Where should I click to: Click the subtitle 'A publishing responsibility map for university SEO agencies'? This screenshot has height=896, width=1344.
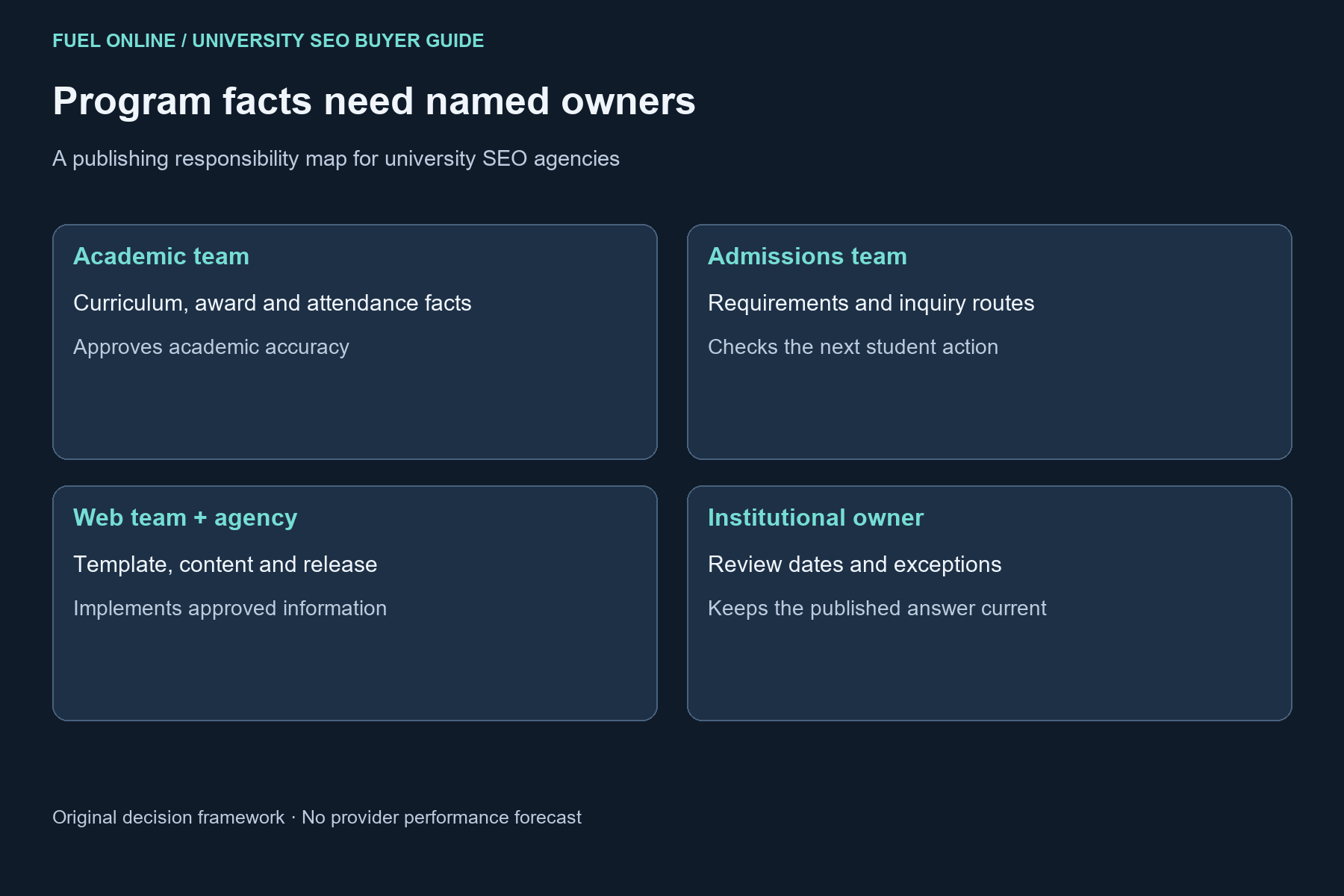pyautogui.click(x=336, y=158)
